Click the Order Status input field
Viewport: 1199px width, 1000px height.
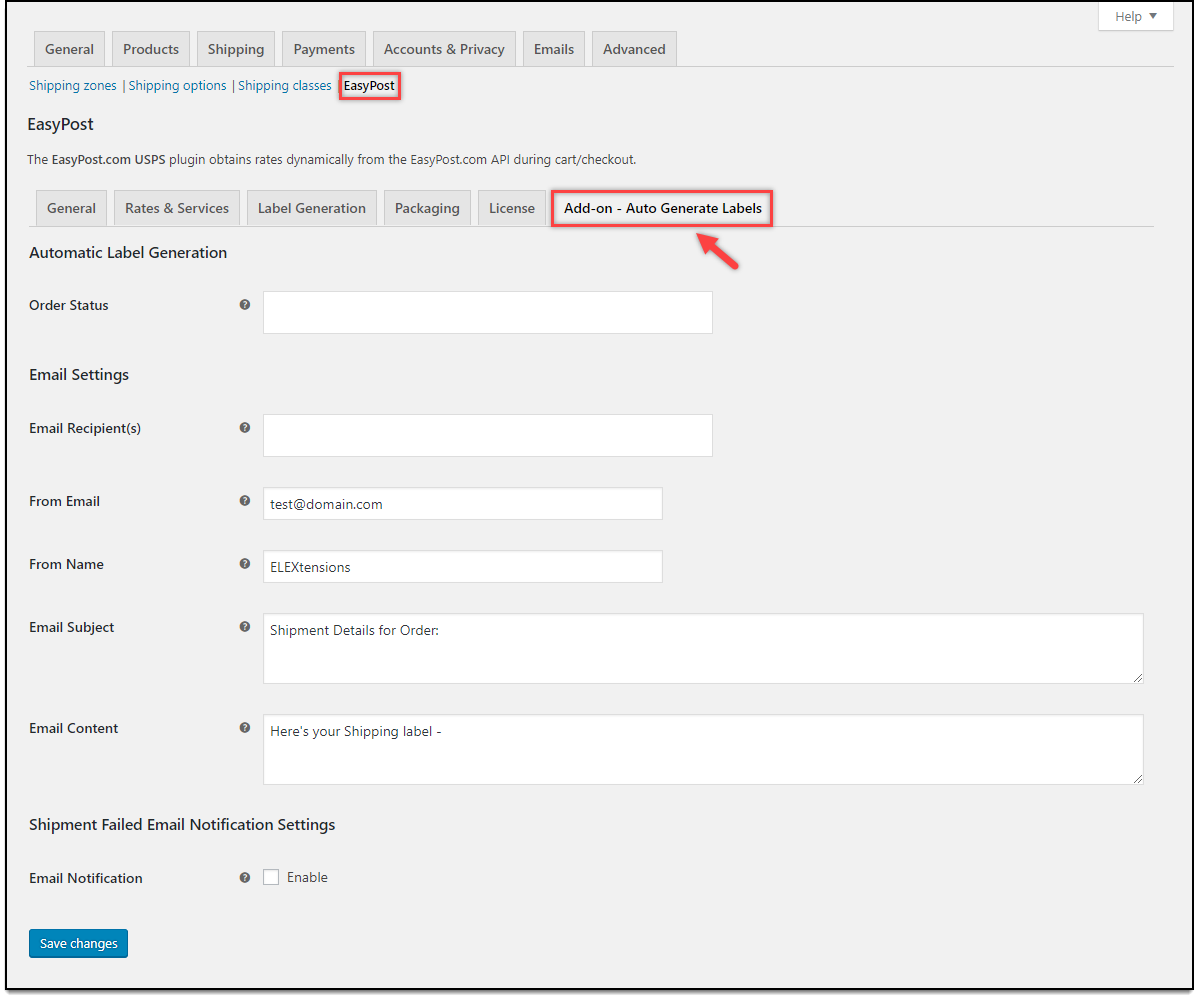[488, 312]
